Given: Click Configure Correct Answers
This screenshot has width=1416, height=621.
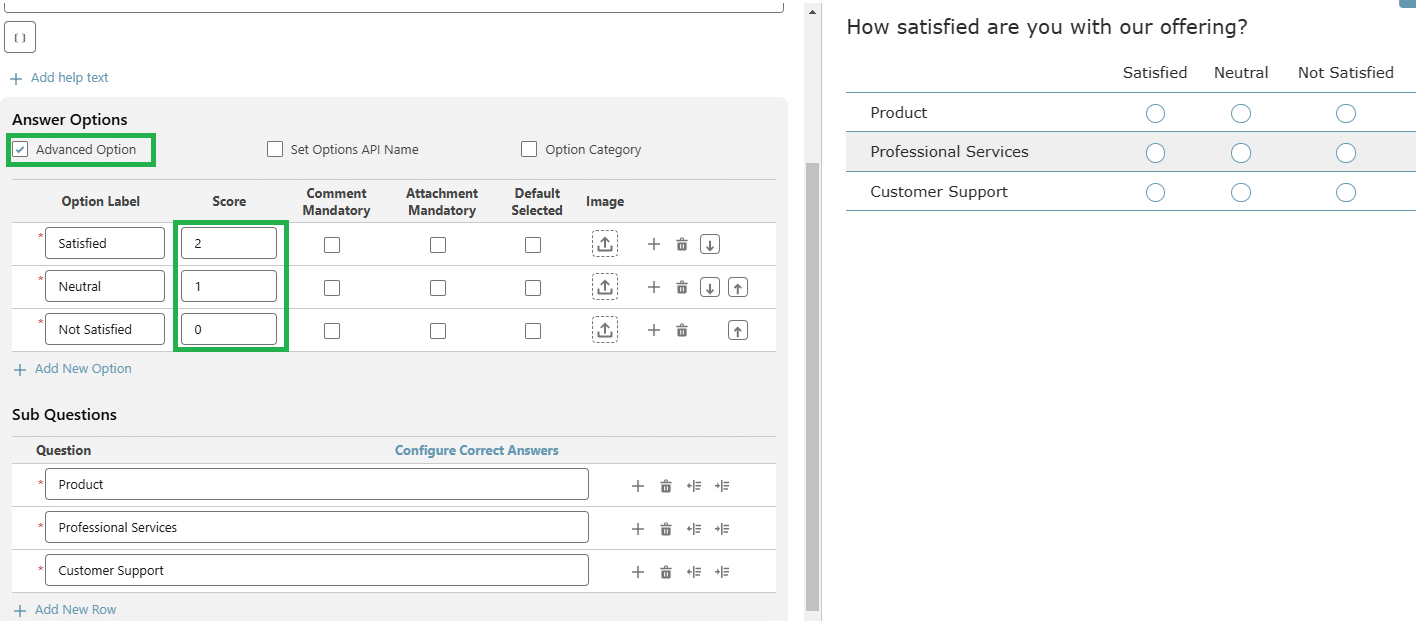Looking at the screenshot, I should tap(477, 450).
